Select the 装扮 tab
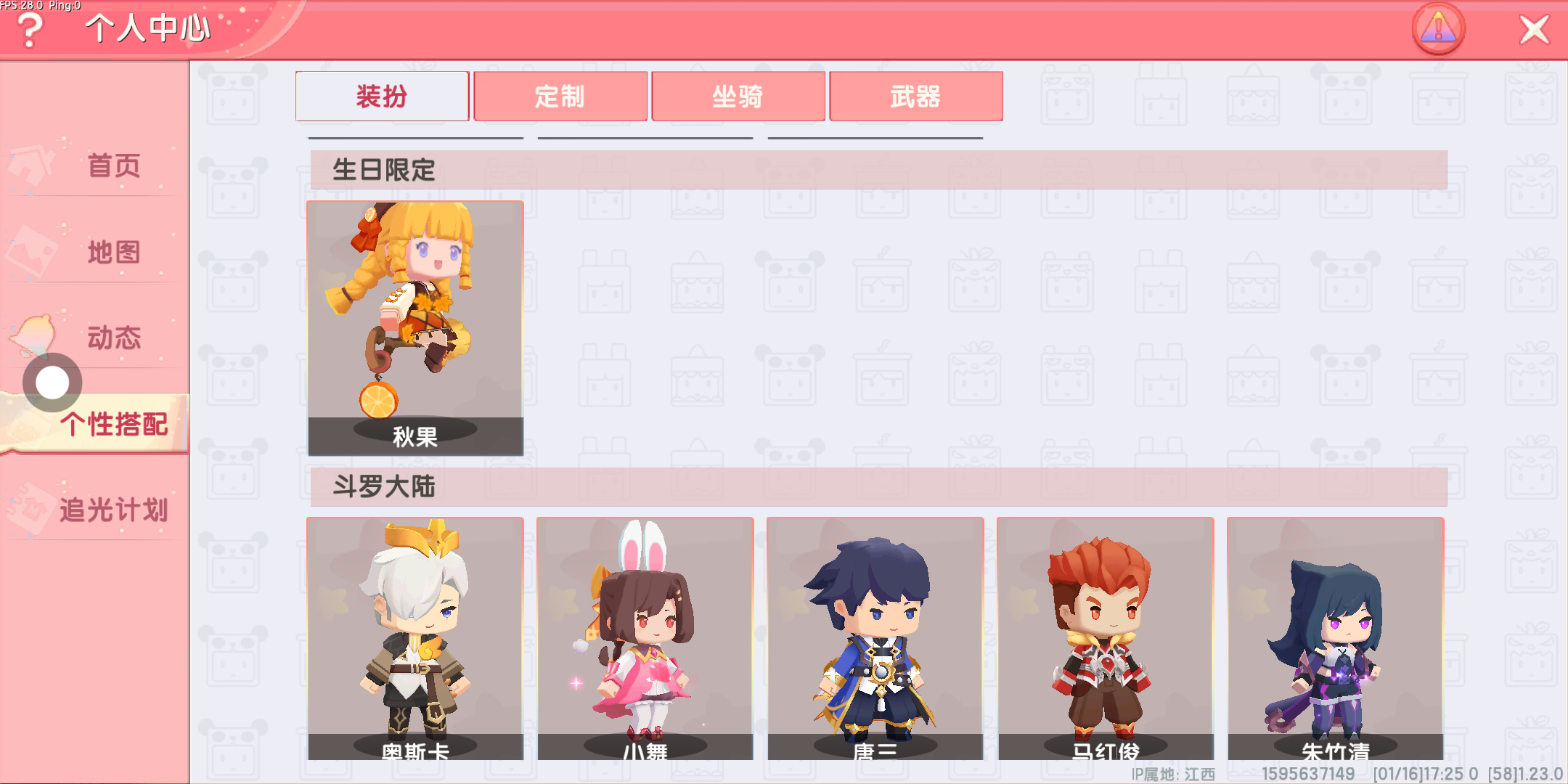Viewport: 1568px width, 784px height. click(x=382, y=96)
